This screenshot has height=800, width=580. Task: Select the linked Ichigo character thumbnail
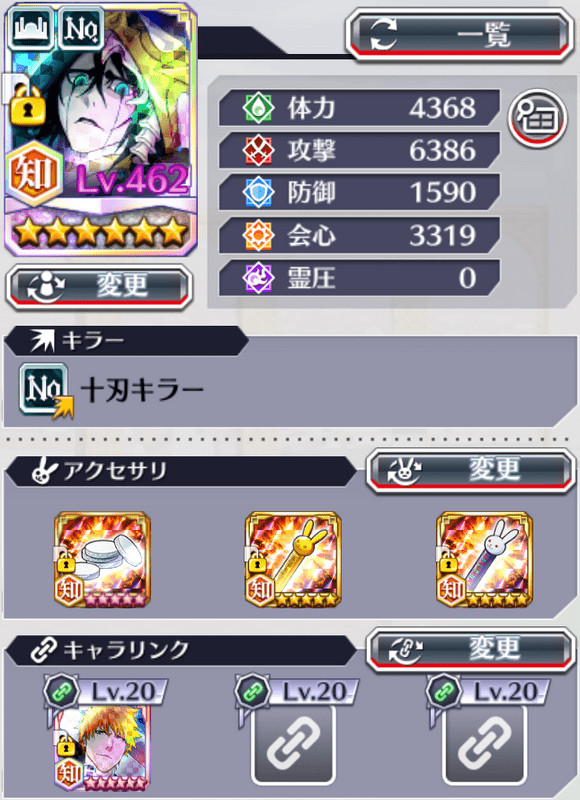tap(103, 747)
